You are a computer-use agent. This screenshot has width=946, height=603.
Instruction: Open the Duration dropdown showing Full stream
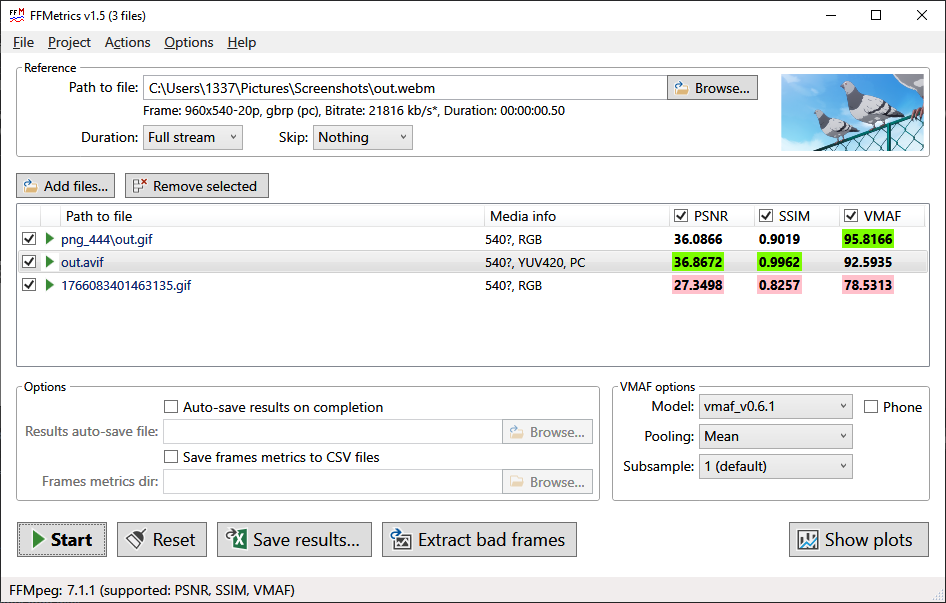point(192,138)
